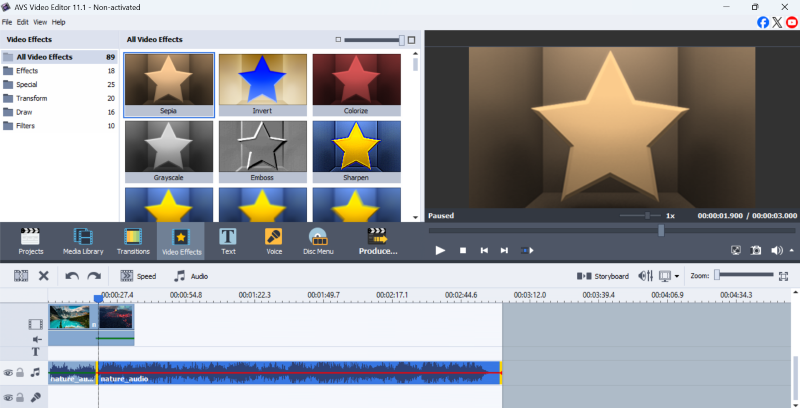Switch to Storyboard view
The height and width of the screenshot is (408, 800).
(603, 276)
